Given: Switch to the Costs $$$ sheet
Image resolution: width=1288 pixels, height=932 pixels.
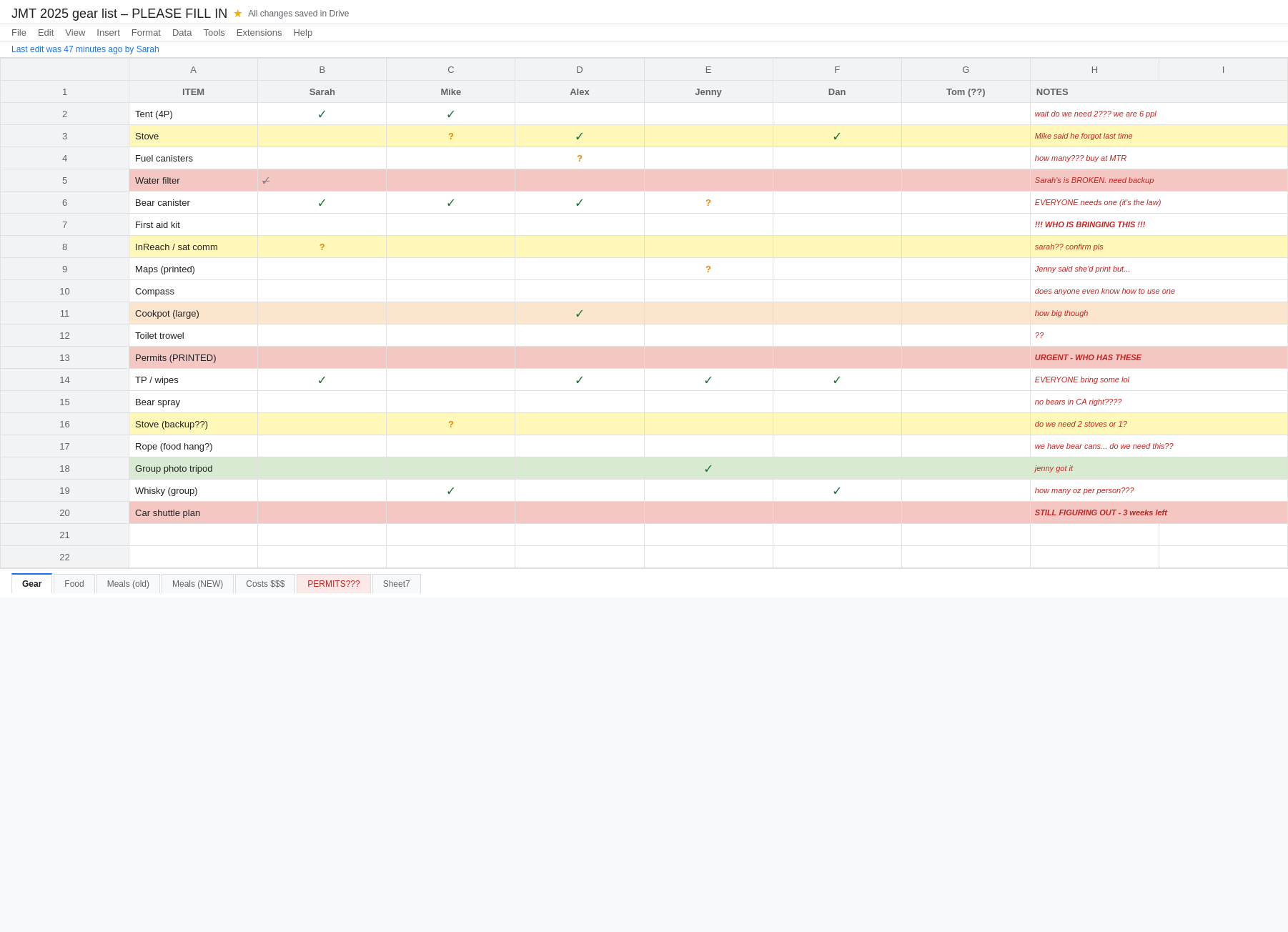Looking at the screenshot, I should 264,583.
